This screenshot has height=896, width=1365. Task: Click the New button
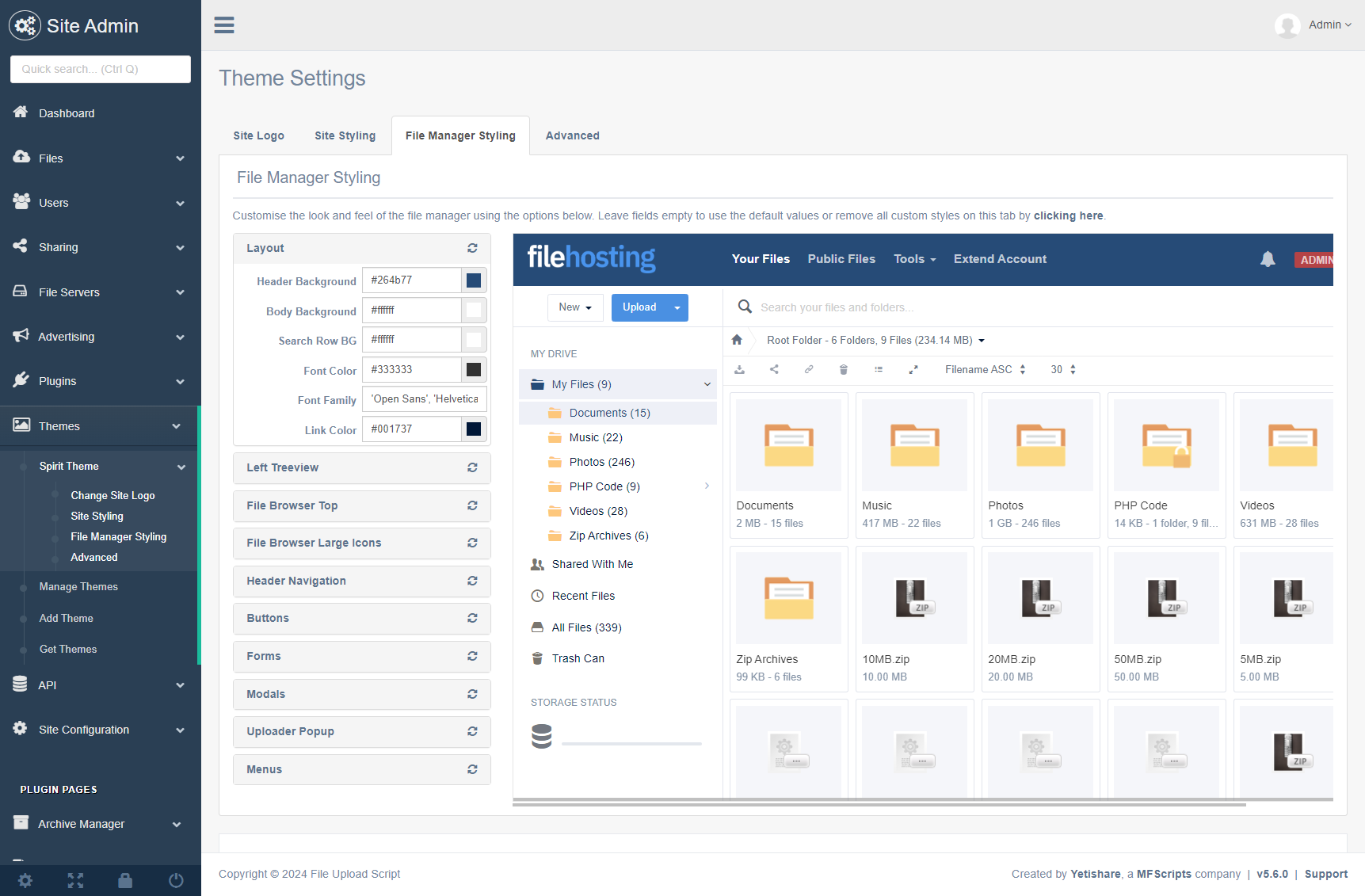(575, 307)
